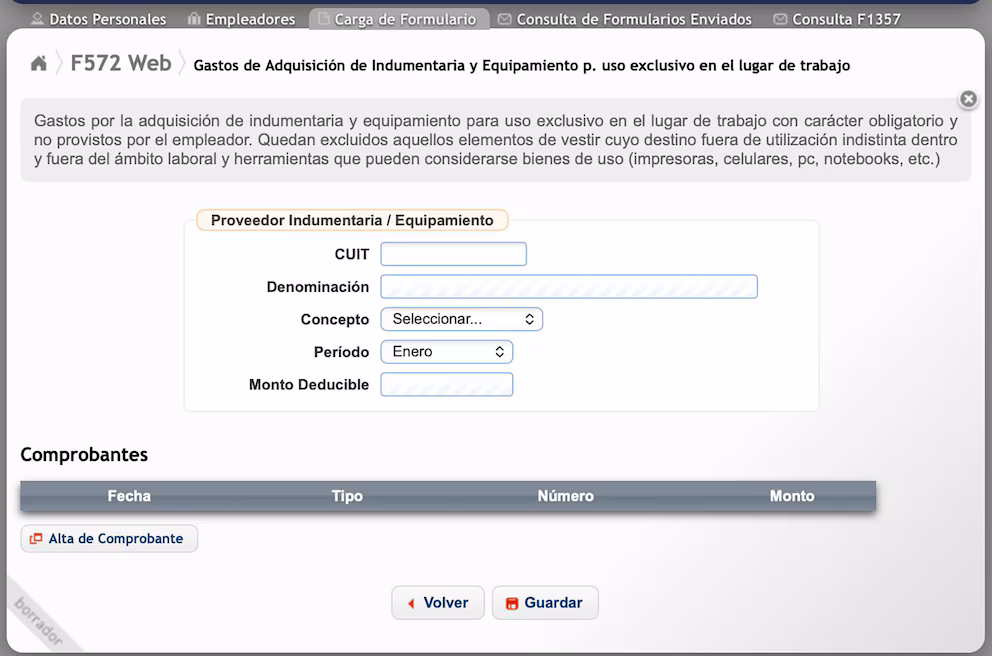The width and height of the screenshot is (992, 656).
Task: Go to the home icon in breadcrumb
Action: click(39, 63)
